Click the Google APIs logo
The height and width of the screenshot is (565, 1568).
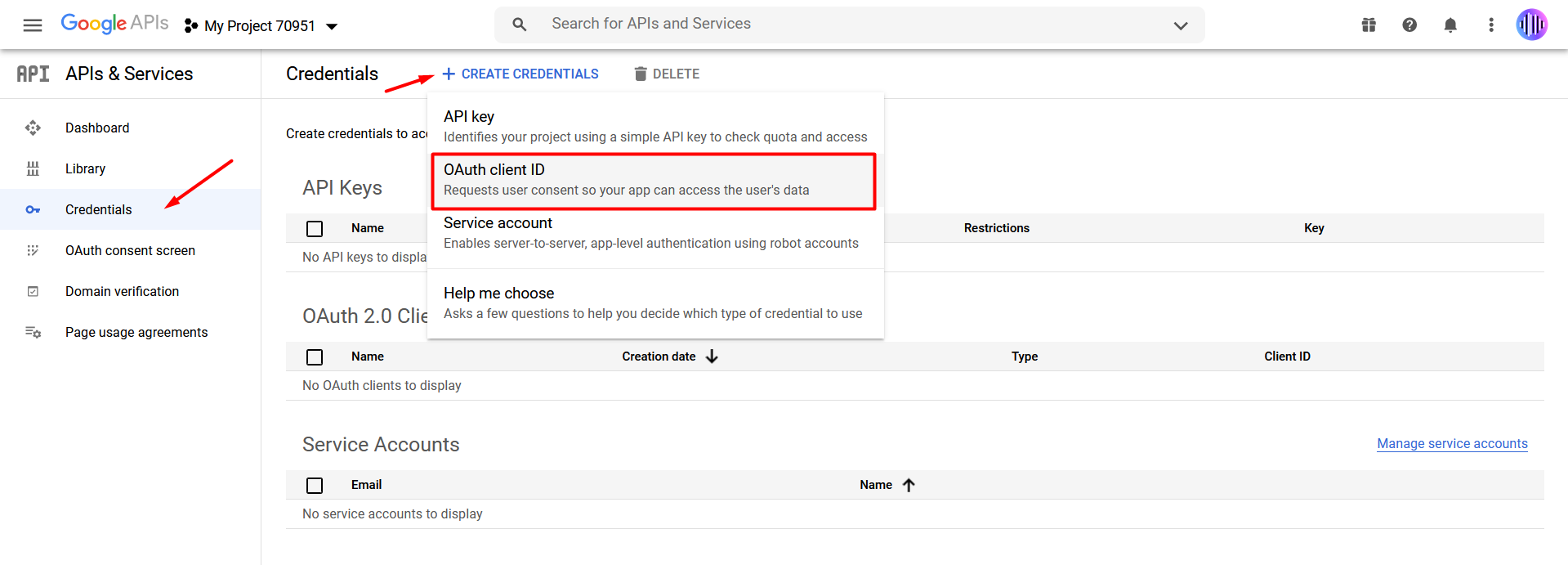(x=114, y=24)
